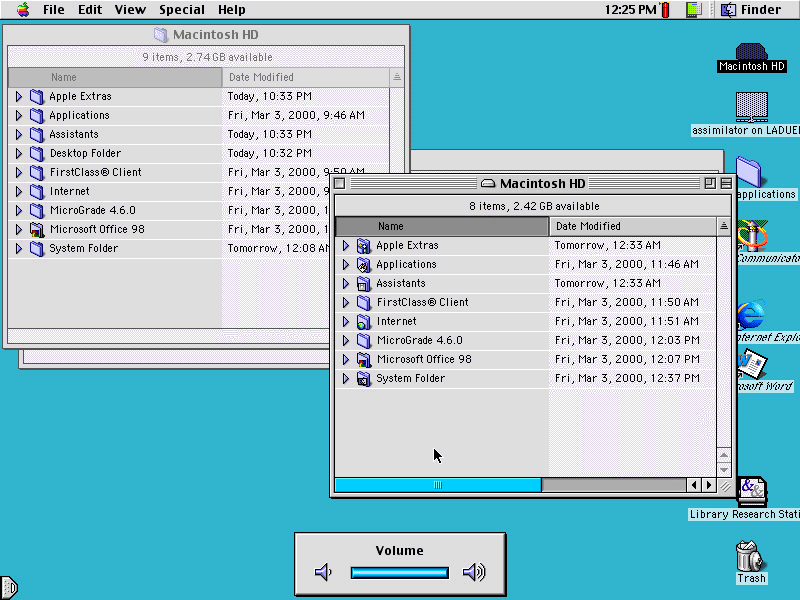The image size is (800, 600).
Task: Select the assimilator network volume icon
Action: tap(751, 108)
